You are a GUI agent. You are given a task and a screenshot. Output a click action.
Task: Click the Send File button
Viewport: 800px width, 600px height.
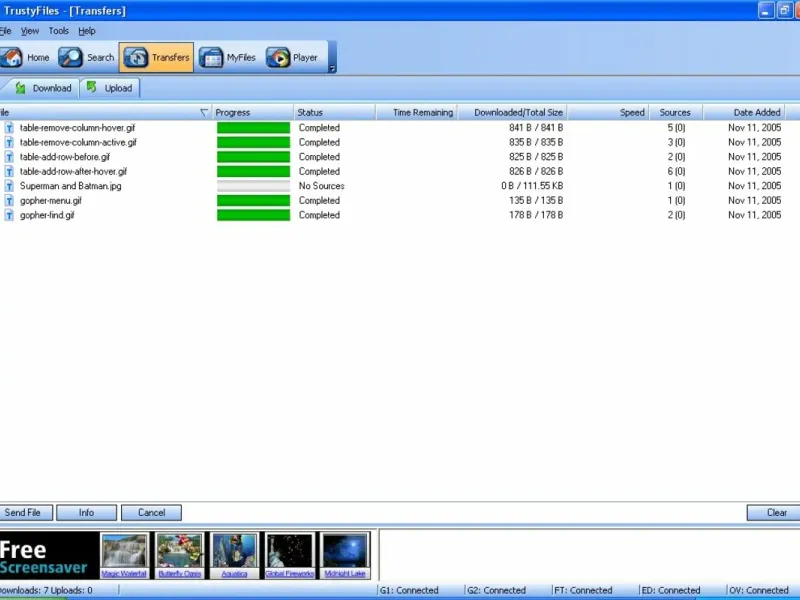click(x=24, y=513)
